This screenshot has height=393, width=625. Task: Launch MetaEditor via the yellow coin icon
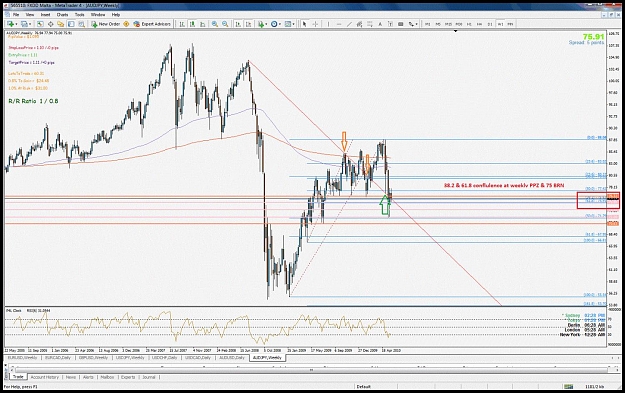[x=126, y=24]
